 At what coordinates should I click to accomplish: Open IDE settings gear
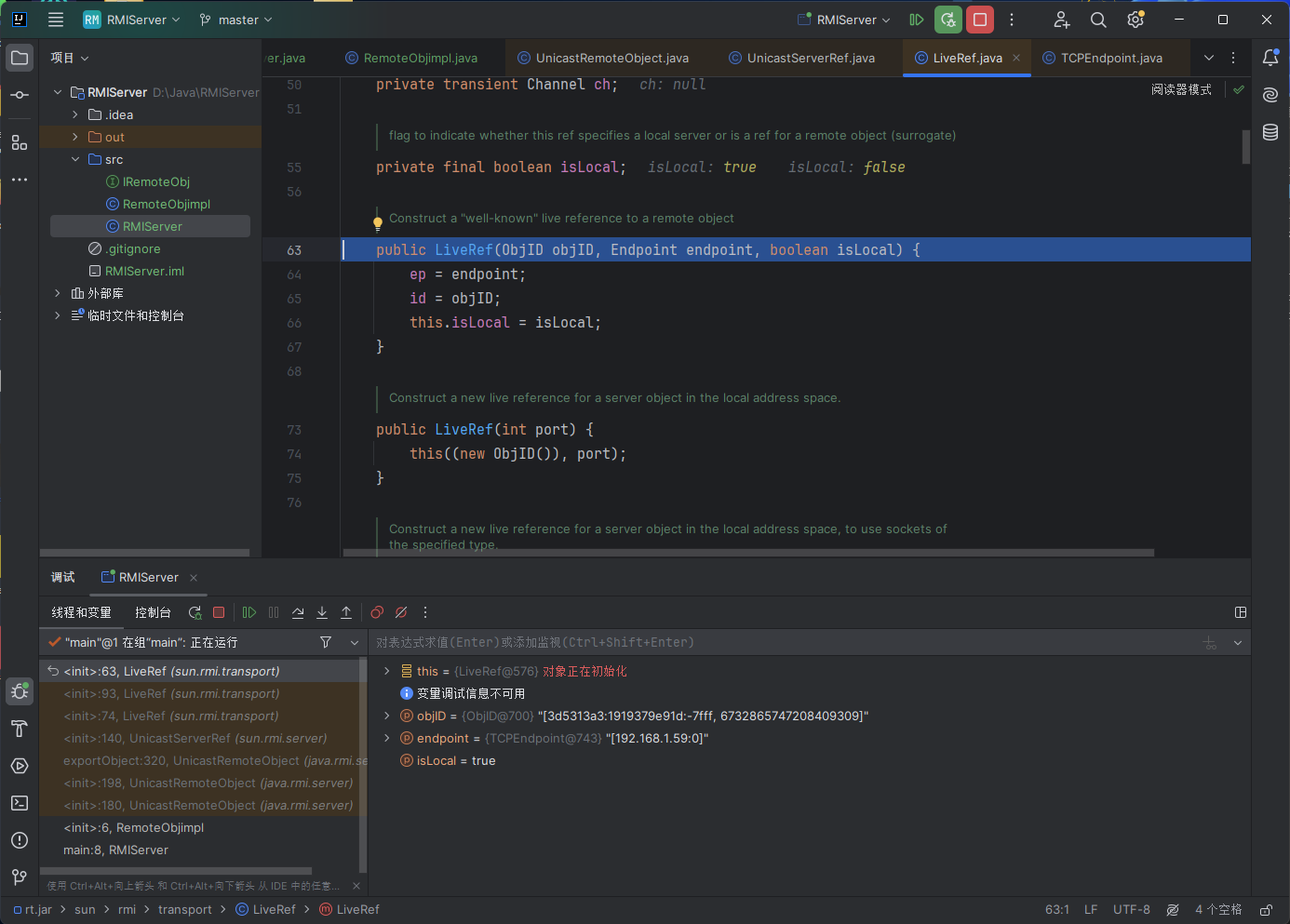(1135, 20)
